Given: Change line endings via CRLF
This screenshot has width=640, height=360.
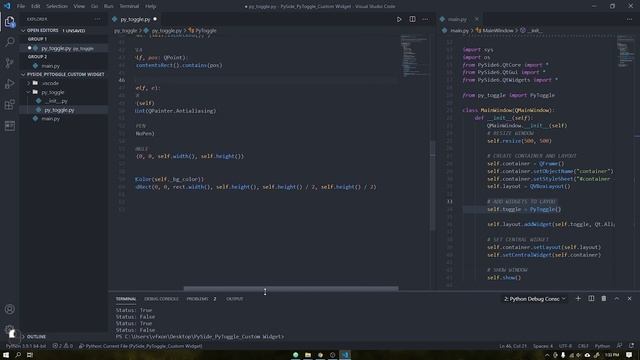Looking at the screenshot, I should (x=583, y=346).
